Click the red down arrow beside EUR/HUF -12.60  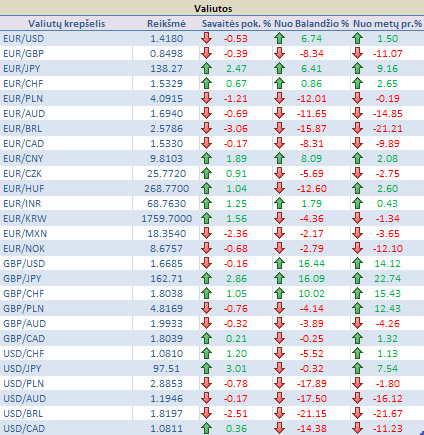point(279,188)
